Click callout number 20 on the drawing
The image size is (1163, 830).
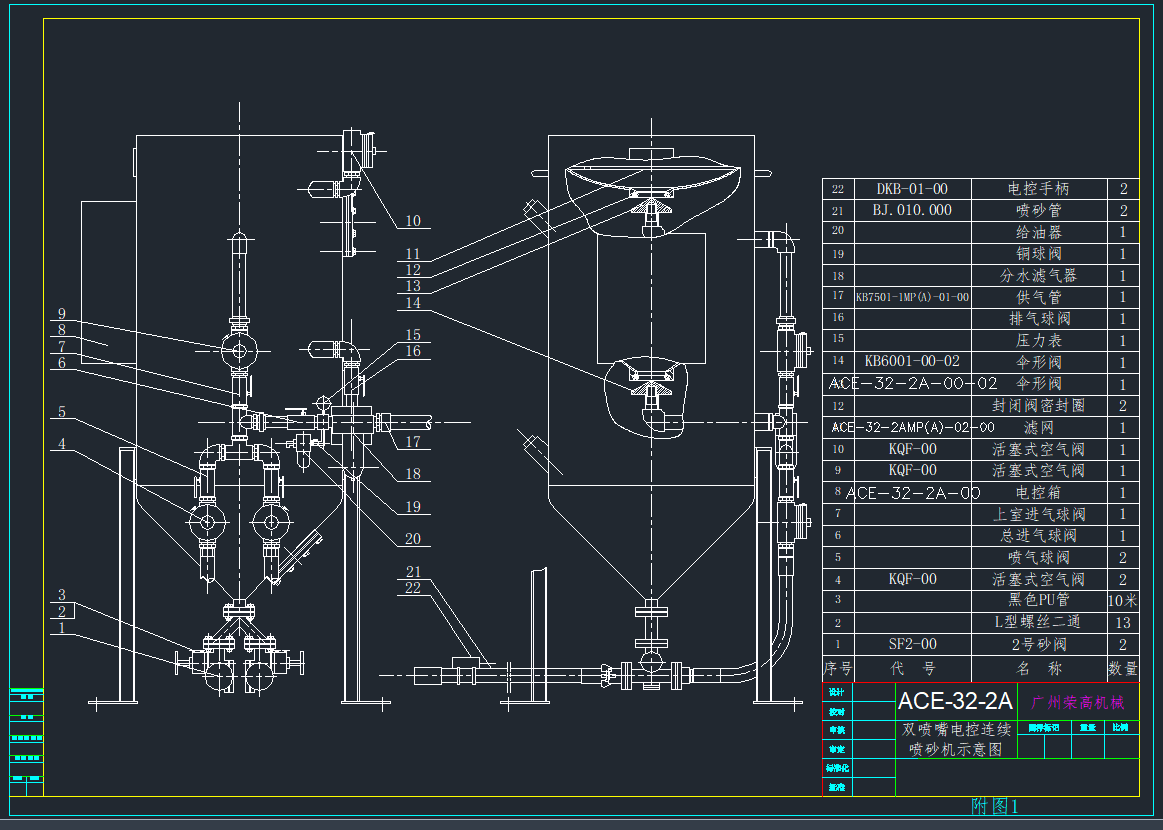click(413, 539)
